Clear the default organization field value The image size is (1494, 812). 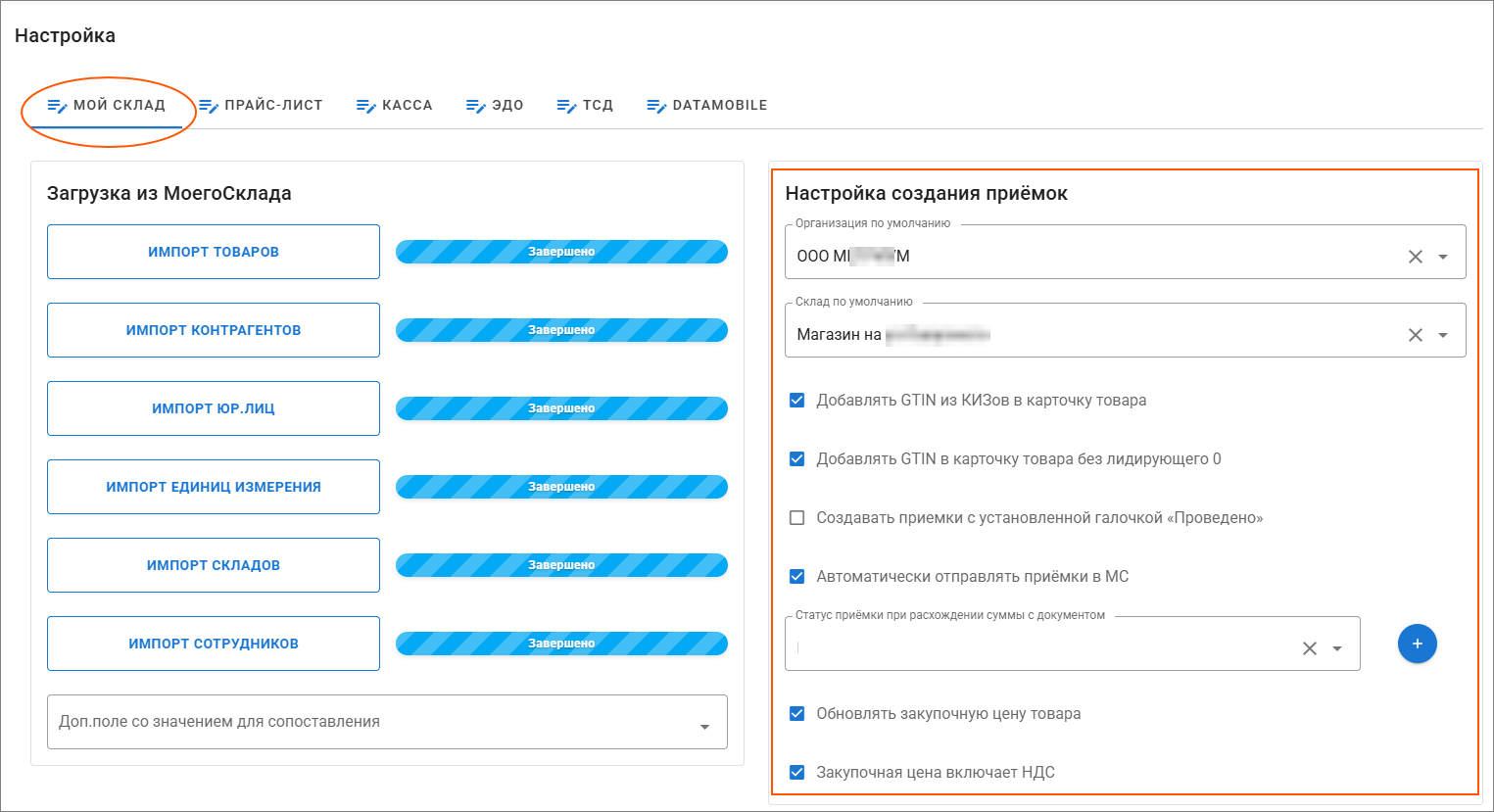pyautogui.click(x=1415, y=257)
